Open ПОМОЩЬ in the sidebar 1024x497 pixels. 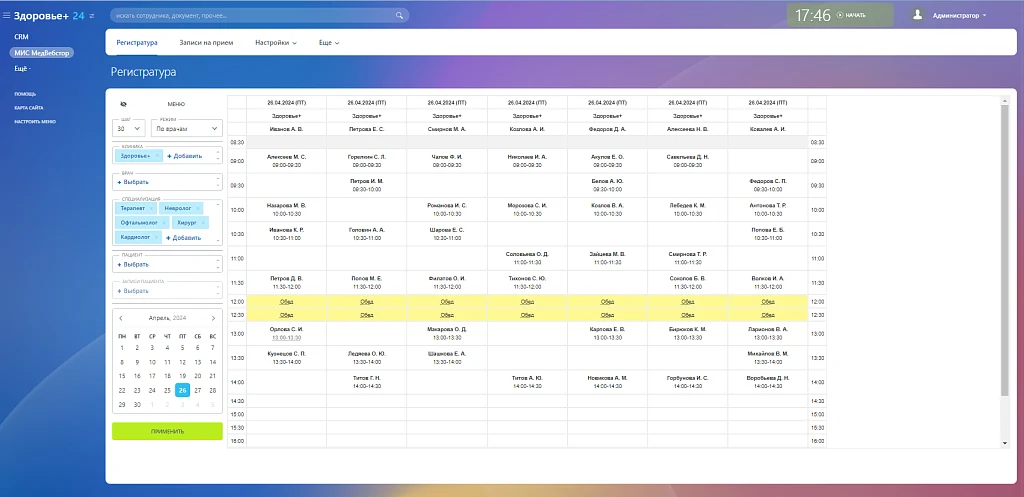click(x=25, y=94)
